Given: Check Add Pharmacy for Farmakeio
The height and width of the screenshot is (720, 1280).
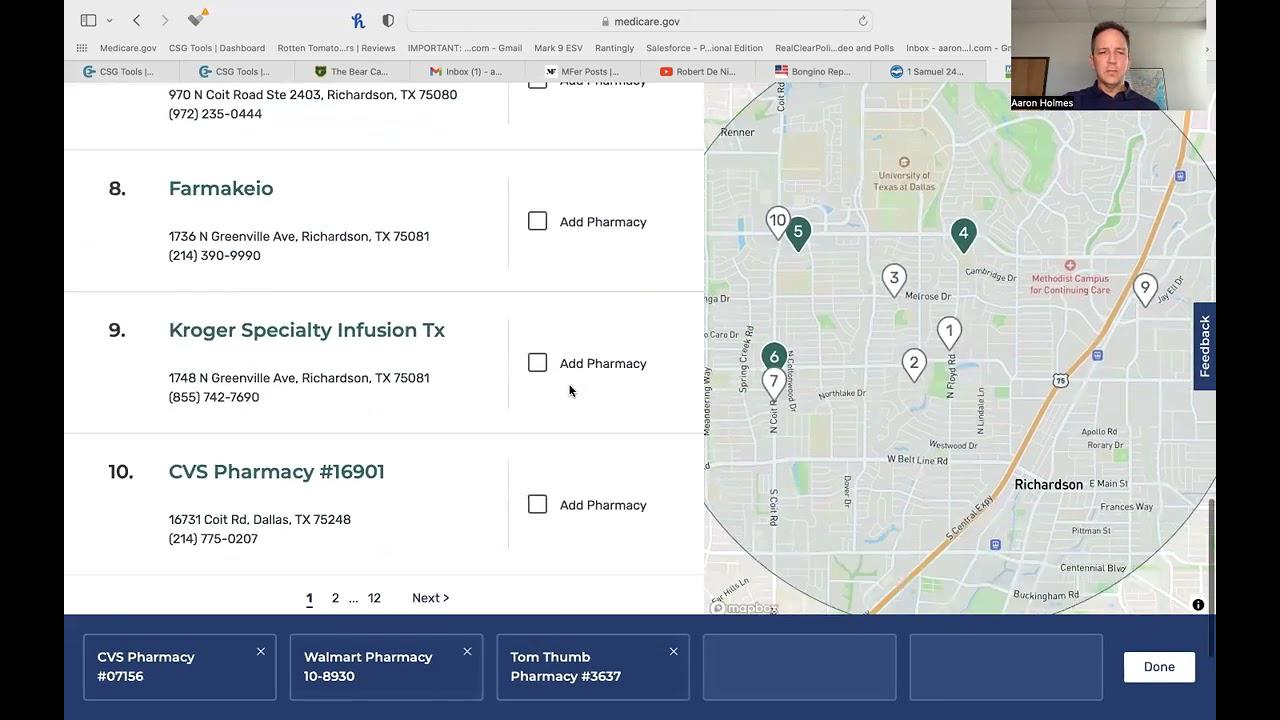Looking at the screenshot, I should (x=538, y=221).
